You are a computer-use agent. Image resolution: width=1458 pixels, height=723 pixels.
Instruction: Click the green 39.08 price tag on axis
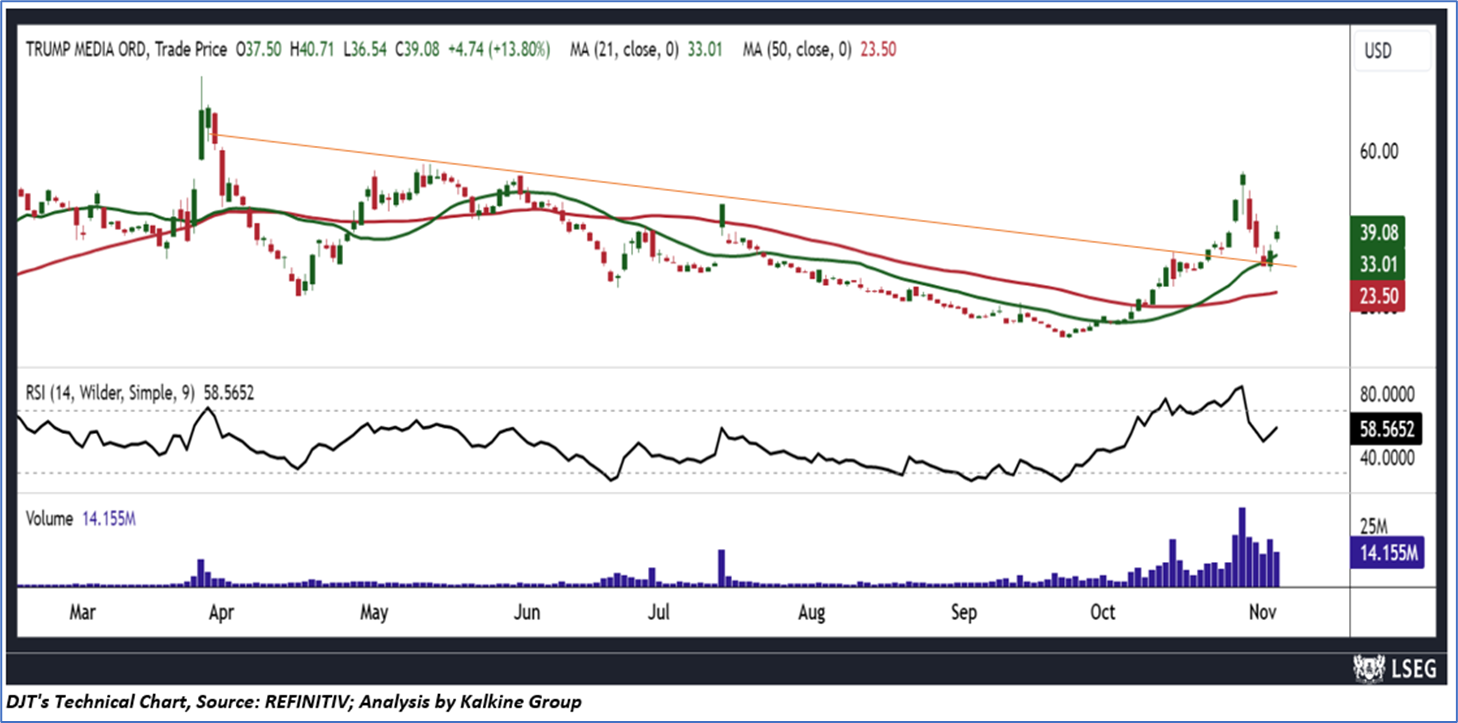tap(1377, 231)
